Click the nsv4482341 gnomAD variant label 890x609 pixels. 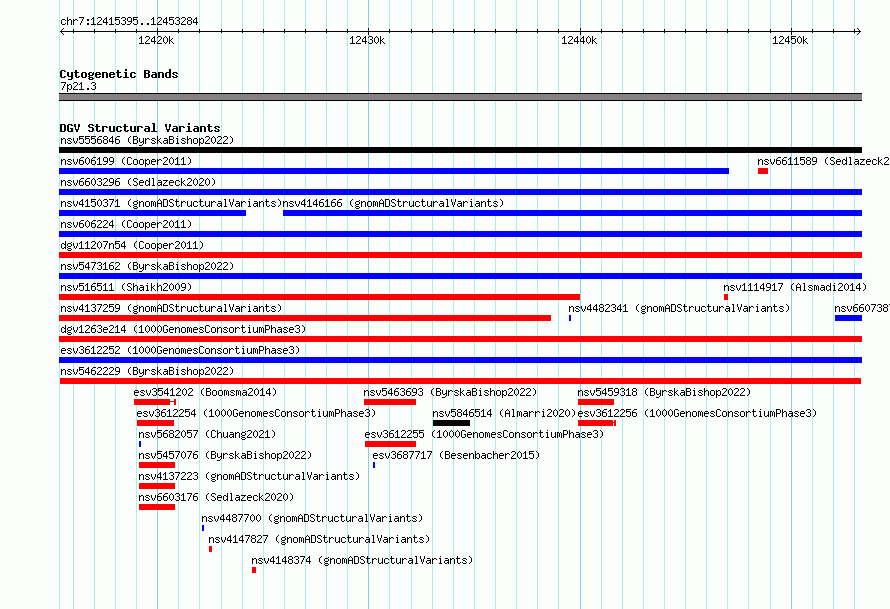point(679,308)
